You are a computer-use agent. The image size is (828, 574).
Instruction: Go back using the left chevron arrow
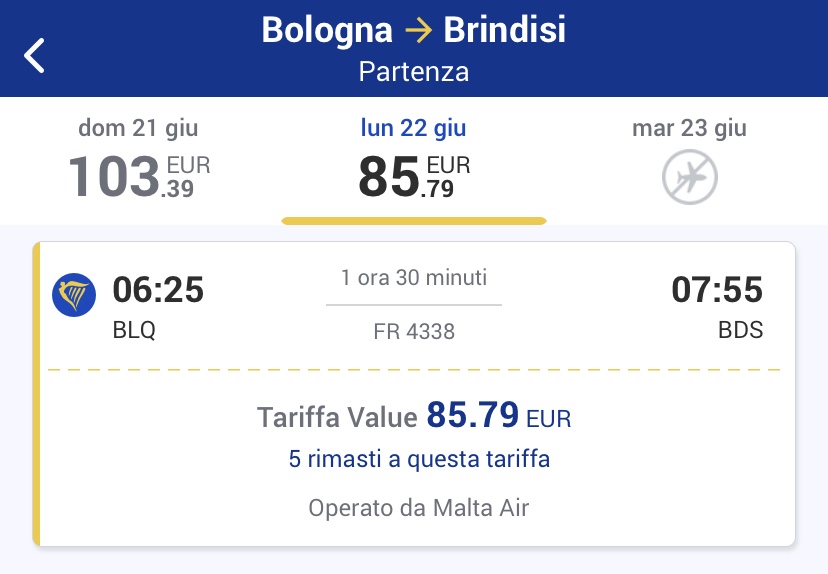pos(35,55)
